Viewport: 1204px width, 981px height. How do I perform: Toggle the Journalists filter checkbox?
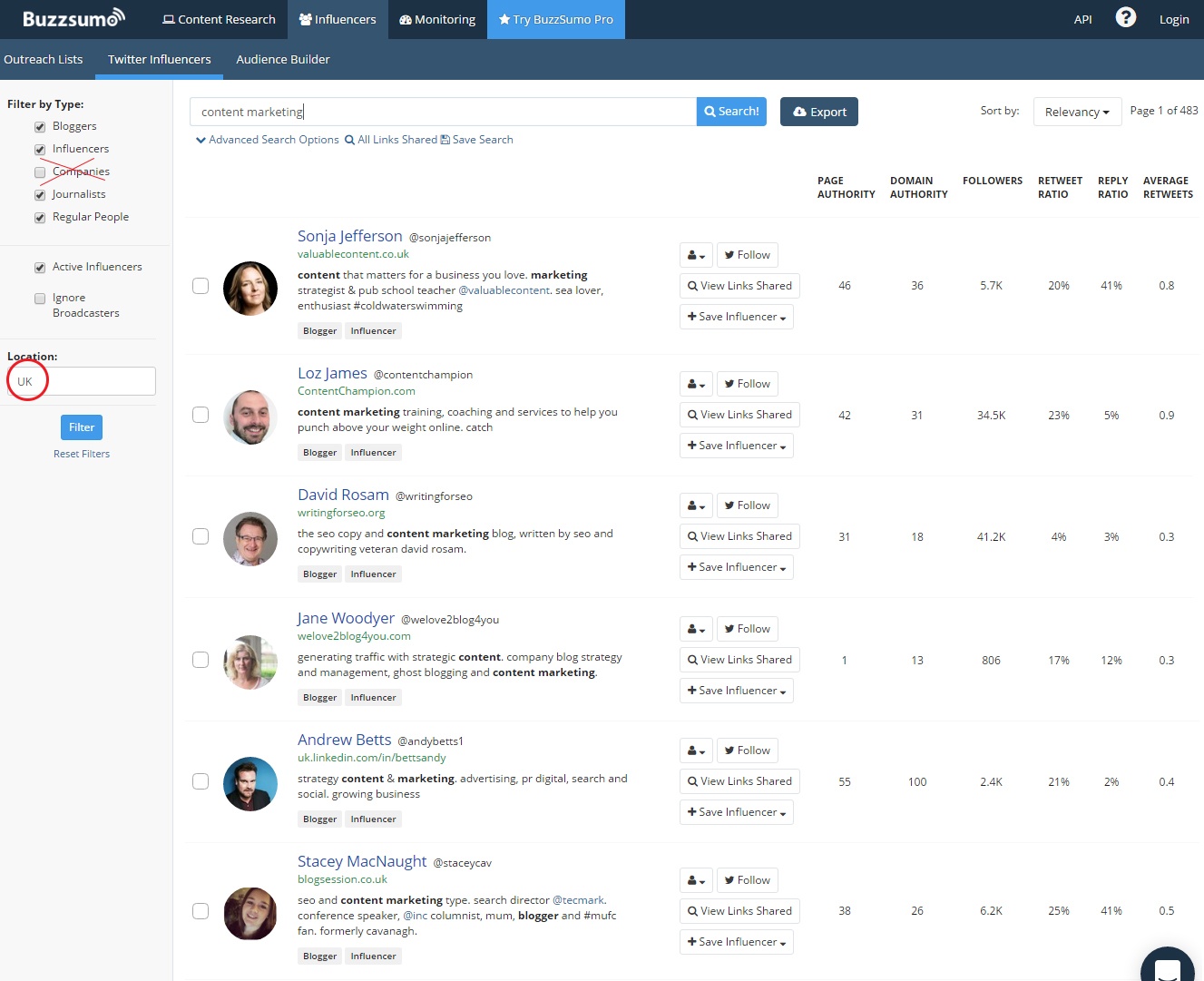tap(40, 195)
